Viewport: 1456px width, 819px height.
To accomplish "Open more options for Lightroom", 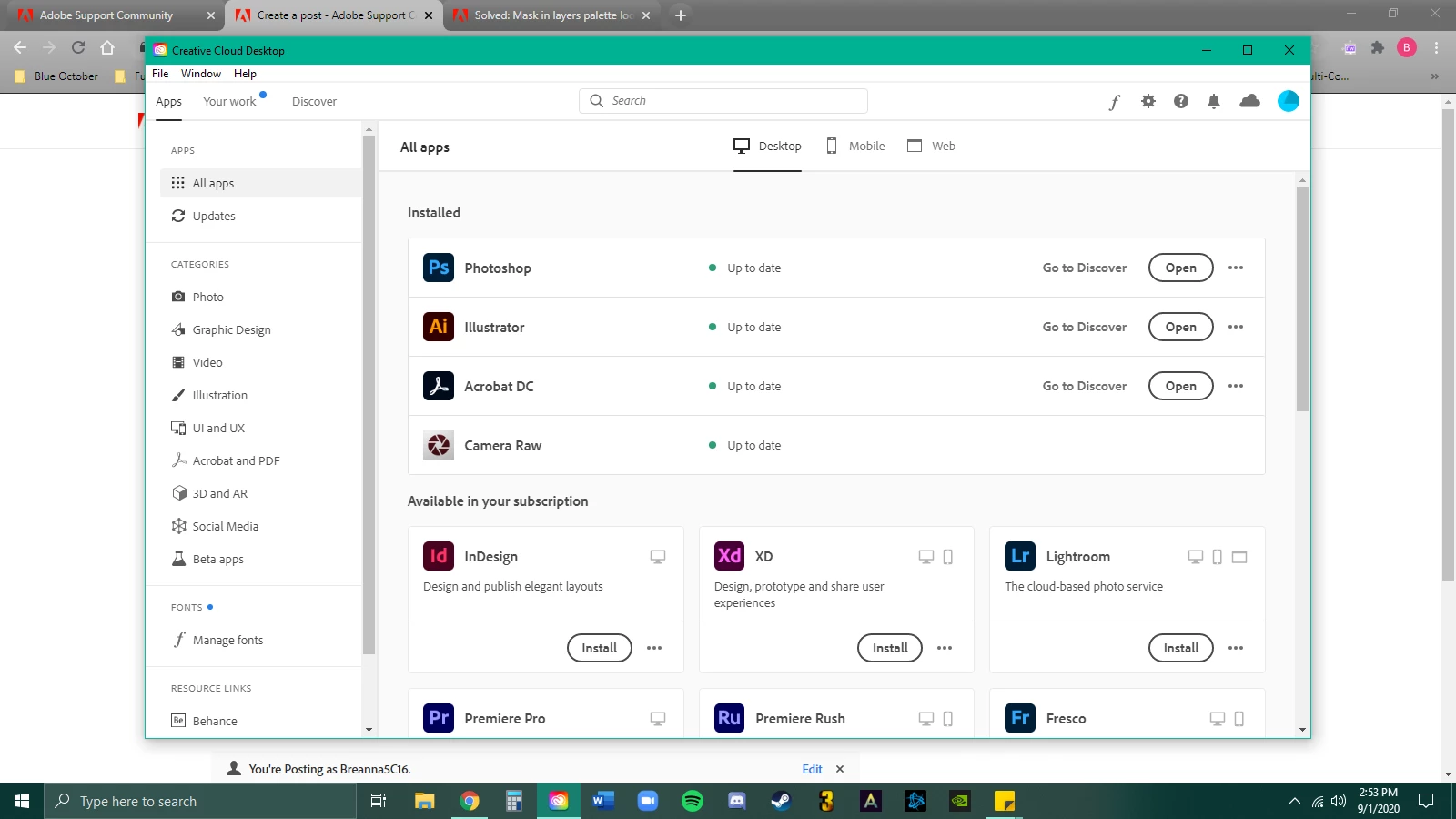I will [x=1236, y=648].
